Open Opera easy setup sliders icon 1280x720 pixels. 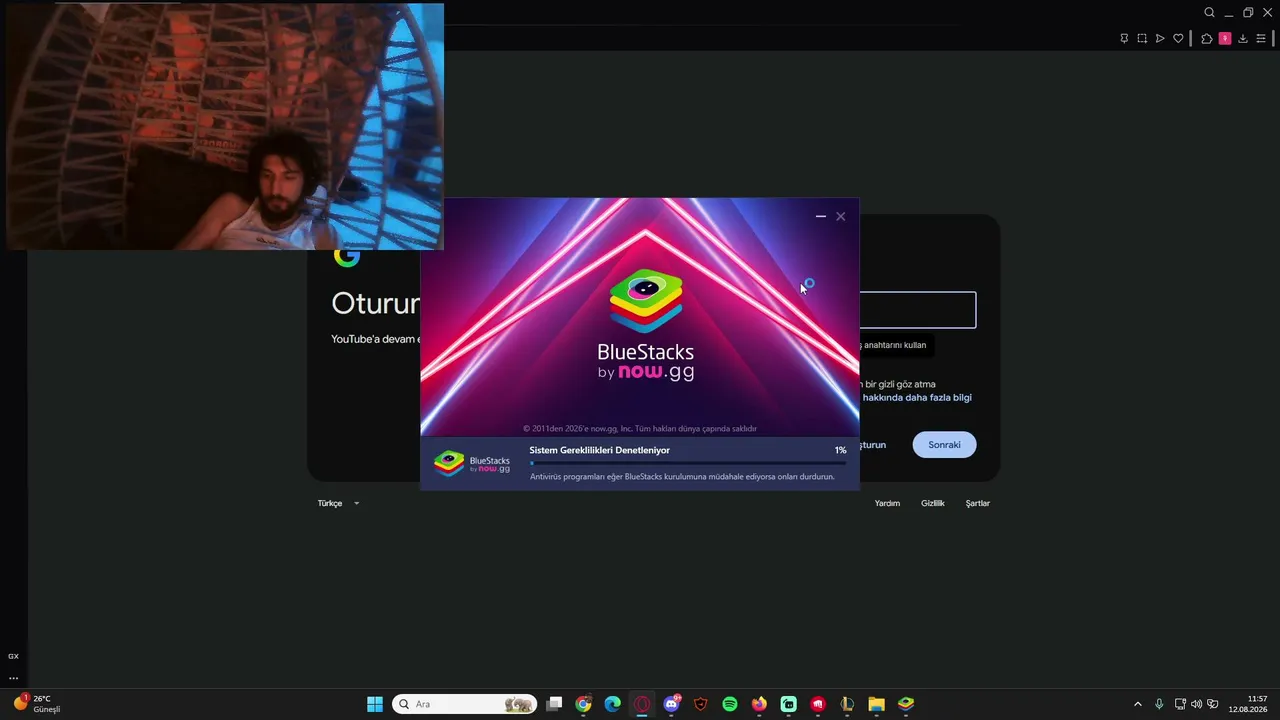(1261, 39)
